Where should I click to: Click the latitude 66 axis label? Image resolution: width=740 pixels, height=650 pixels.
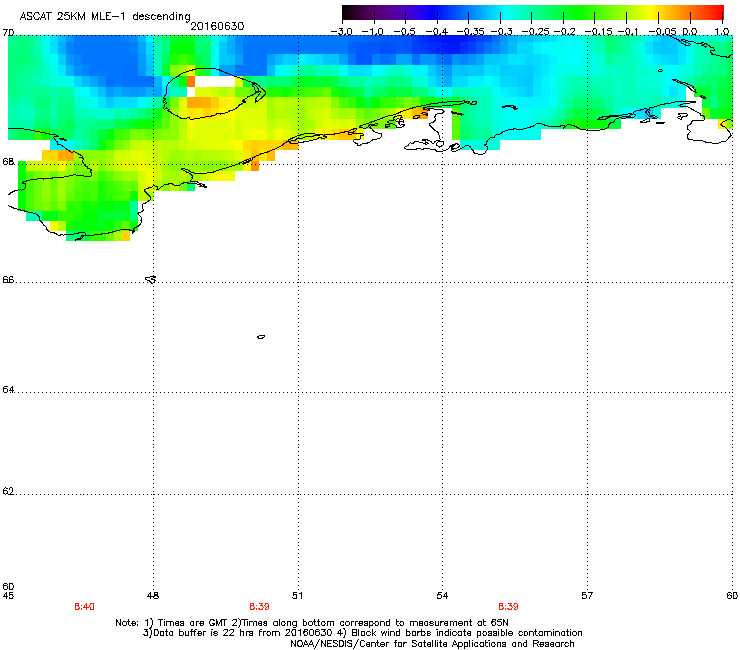coord(8,280)
